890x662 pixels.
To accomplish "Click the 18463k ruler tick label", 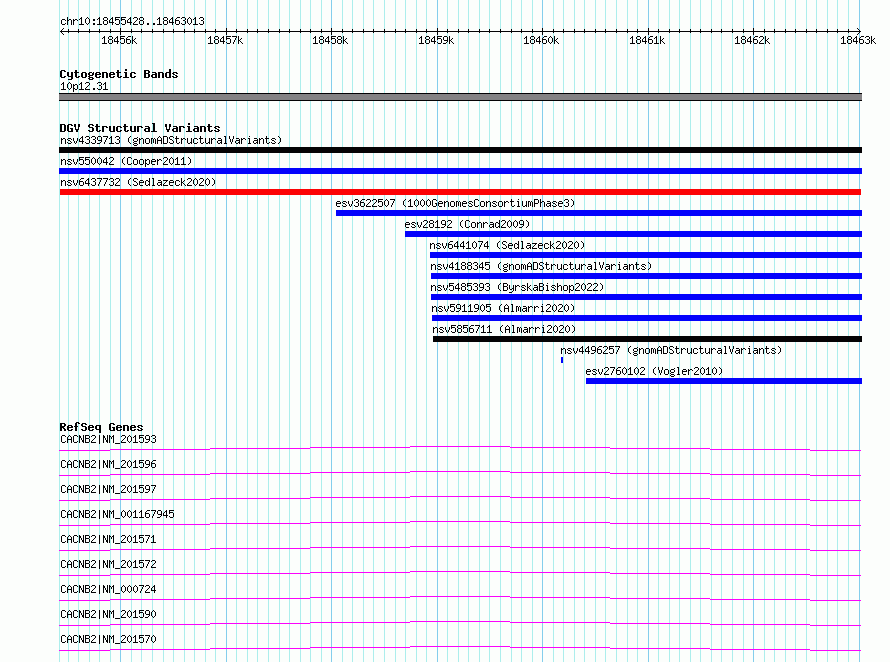I will pyautogui.click(x=858, y=40).
